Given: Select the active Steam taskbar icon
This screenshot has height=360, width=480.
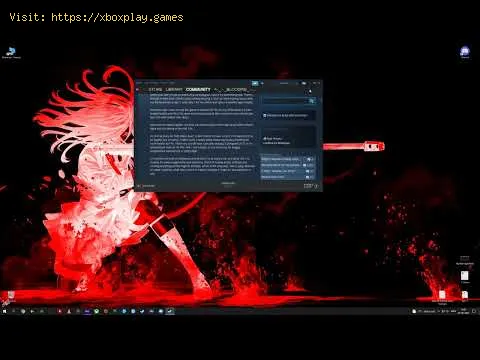Looking at the screenshot, I should [170, 311].
